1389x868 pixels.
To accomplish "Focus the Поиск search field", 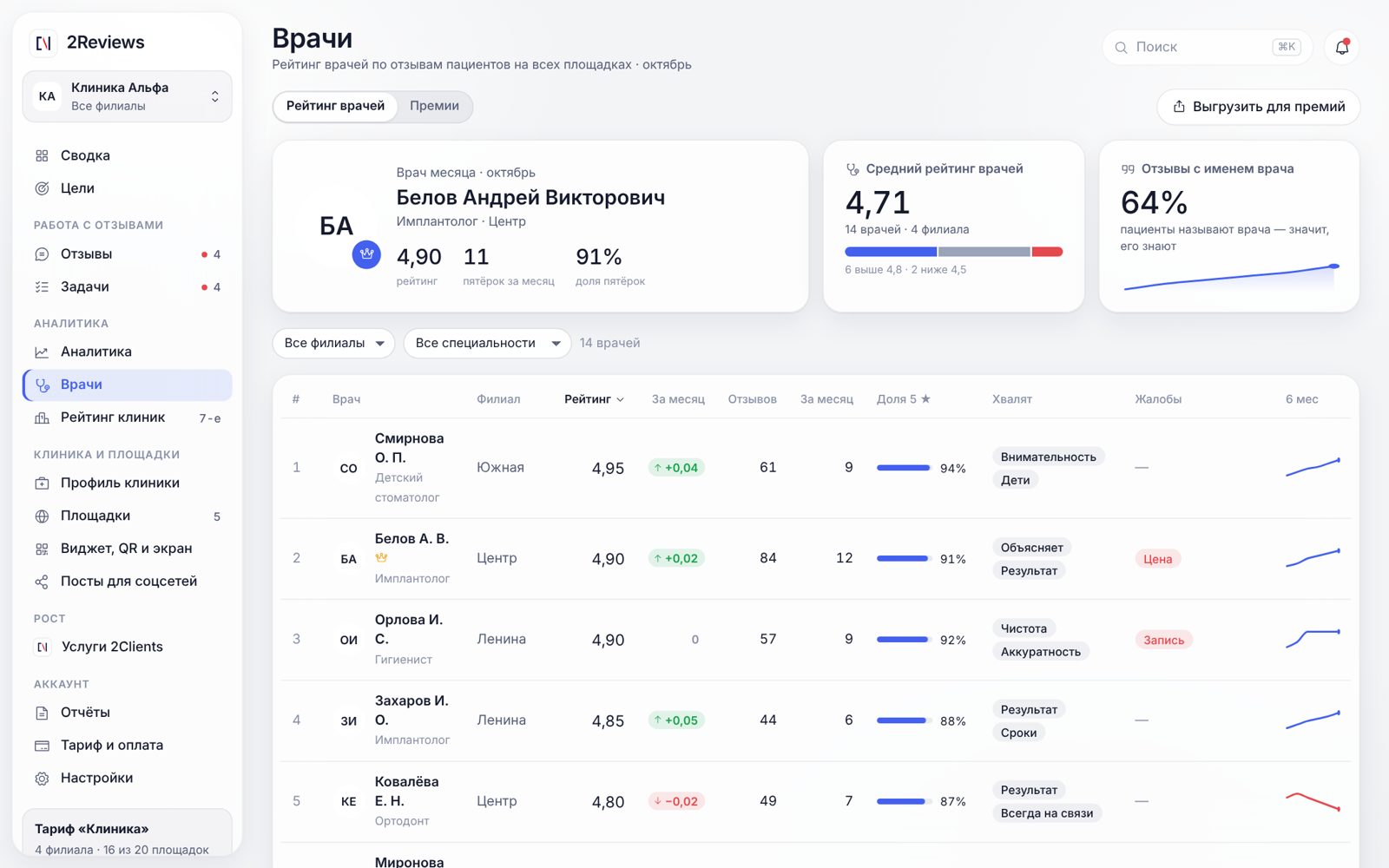I will pos(1207,47).
